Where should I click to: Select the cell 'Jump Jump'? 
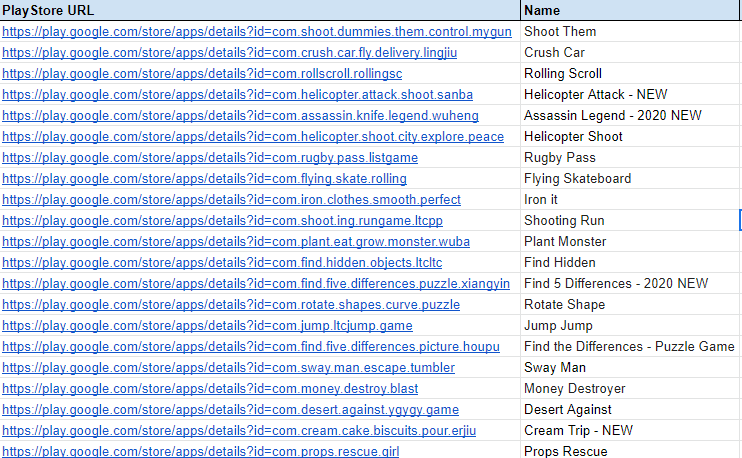point(629,326)
